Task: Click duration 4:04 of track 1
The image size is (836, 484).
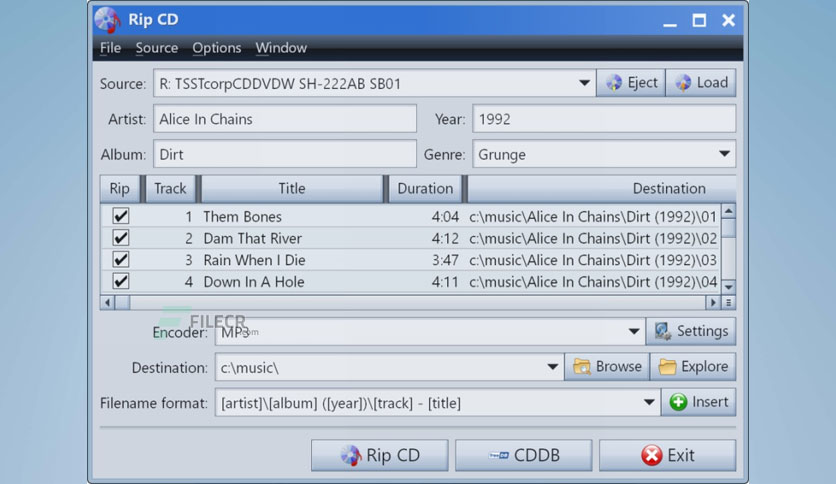Action: (x=445, y=216)
